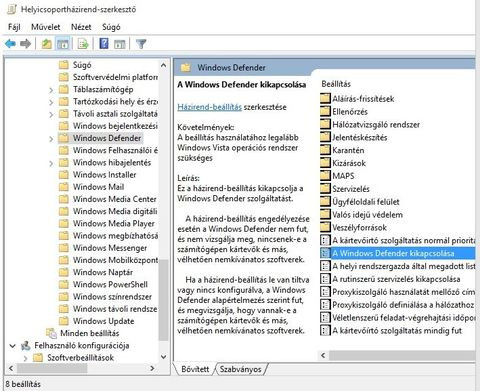
Task: Click tree pane scroll up arrow
Action: click(164, 65)
